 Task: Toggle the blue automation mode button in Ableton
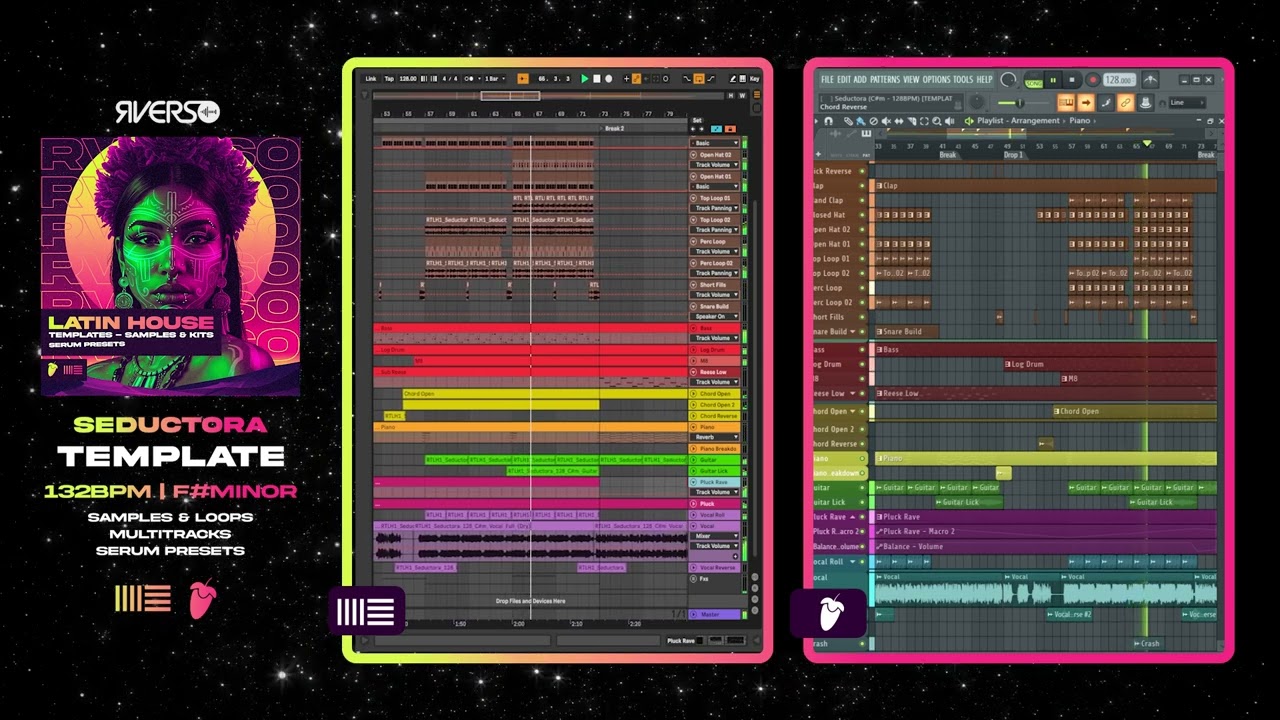tap(716, 129)
